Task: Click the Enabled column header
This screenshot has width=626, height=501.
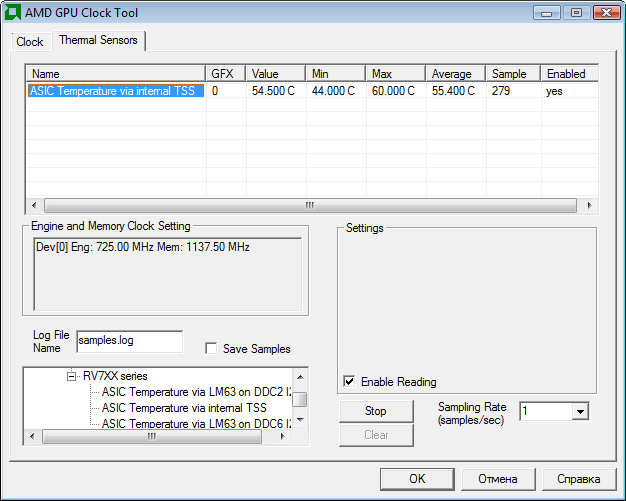Action: (x=569, y=74)
